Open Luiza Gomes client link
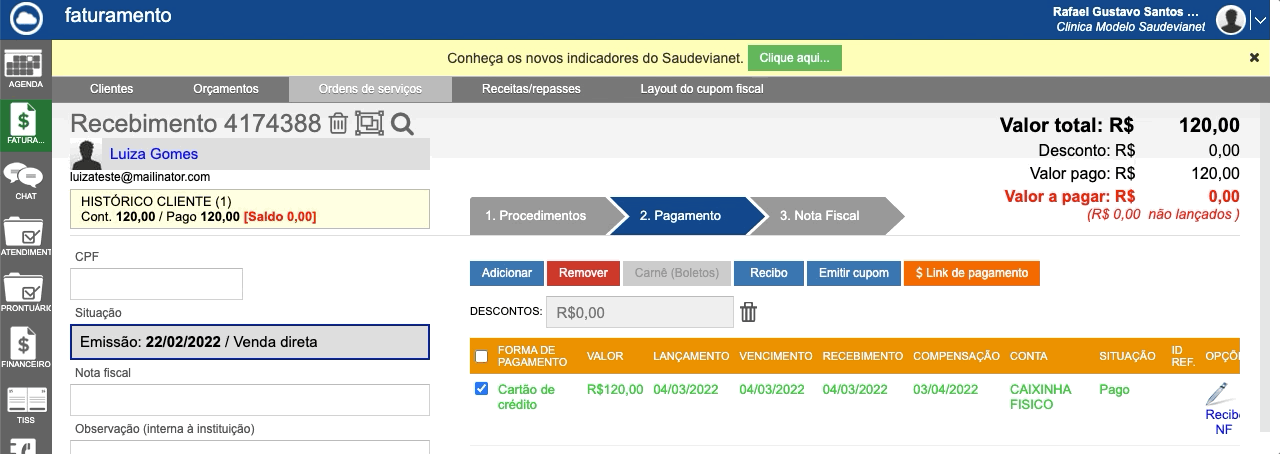The width and height of the screenshot is (1280, 454). (154, 154)
